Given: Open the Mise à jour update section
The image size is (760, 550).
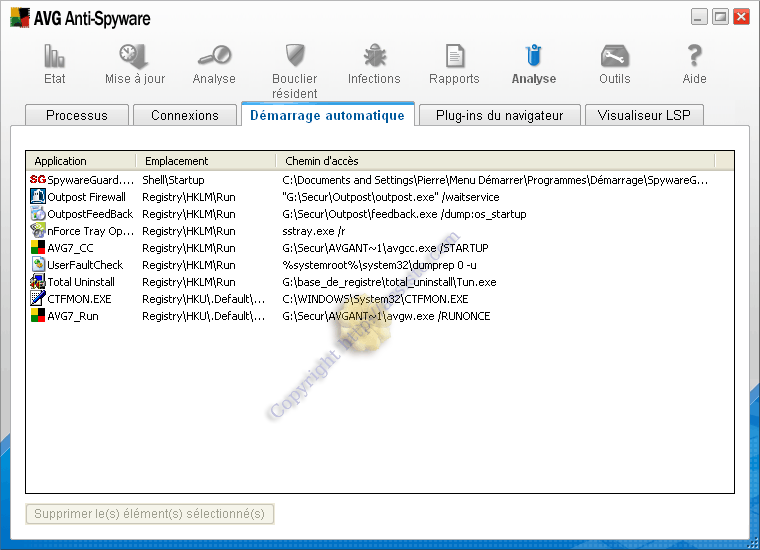Looking at the screenshot, I should point(135,64).
